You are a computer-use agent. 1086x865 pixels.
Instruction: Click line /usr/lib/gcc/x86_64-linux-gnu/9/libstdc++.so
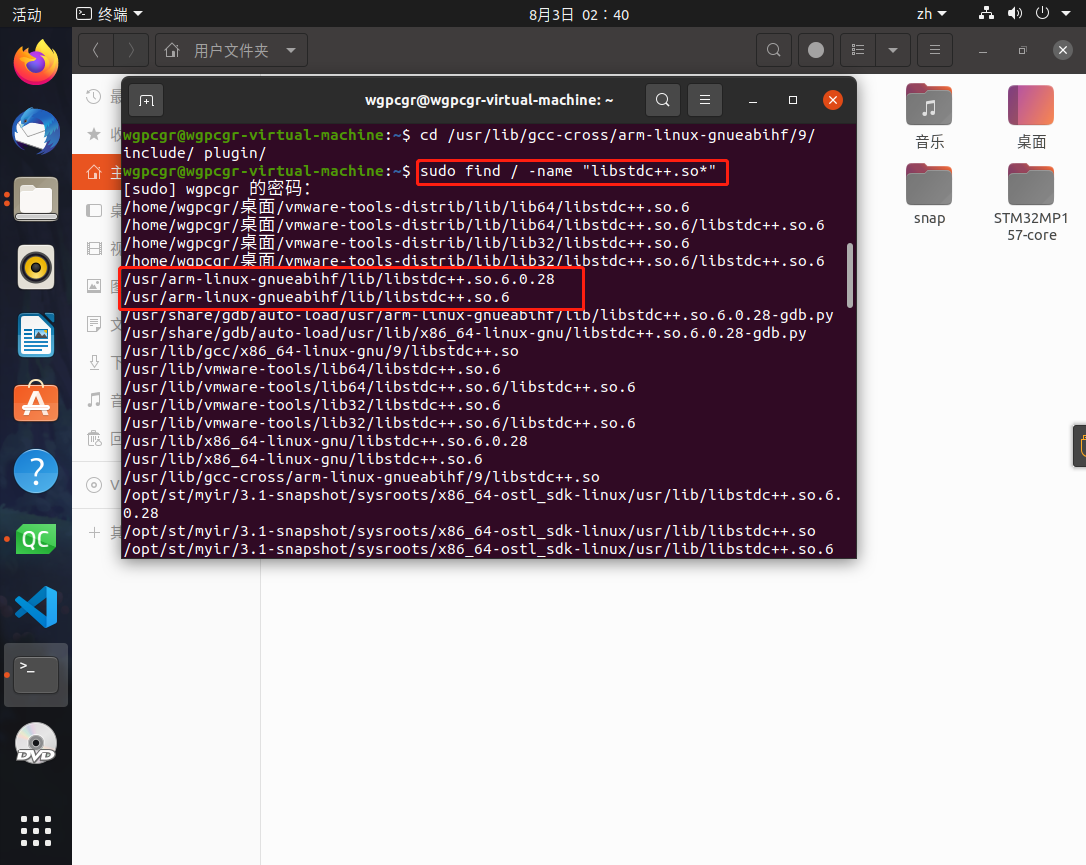(x=321, y=351)
